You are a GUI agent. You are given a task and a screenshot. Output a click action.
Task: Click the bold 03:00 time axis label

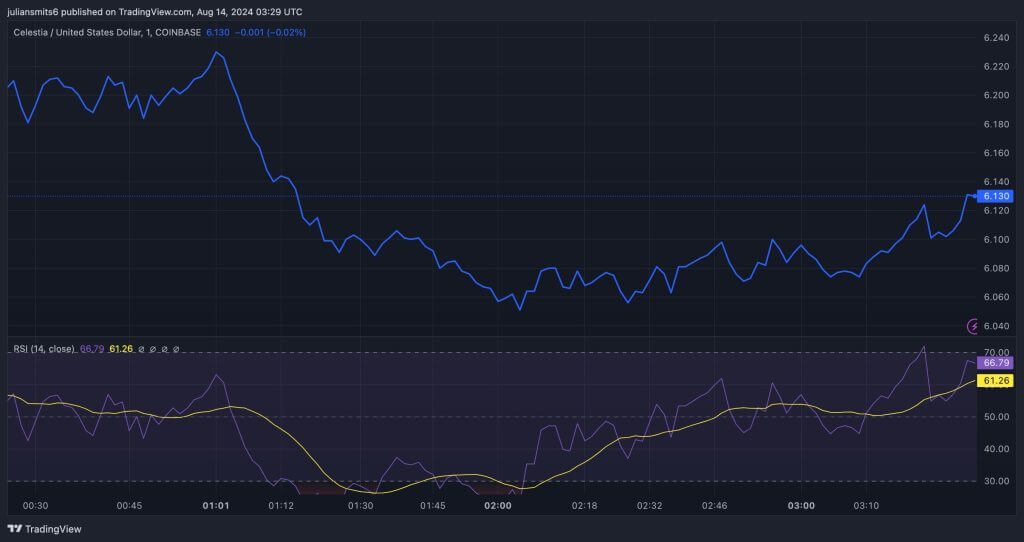(x=801, y=506)
